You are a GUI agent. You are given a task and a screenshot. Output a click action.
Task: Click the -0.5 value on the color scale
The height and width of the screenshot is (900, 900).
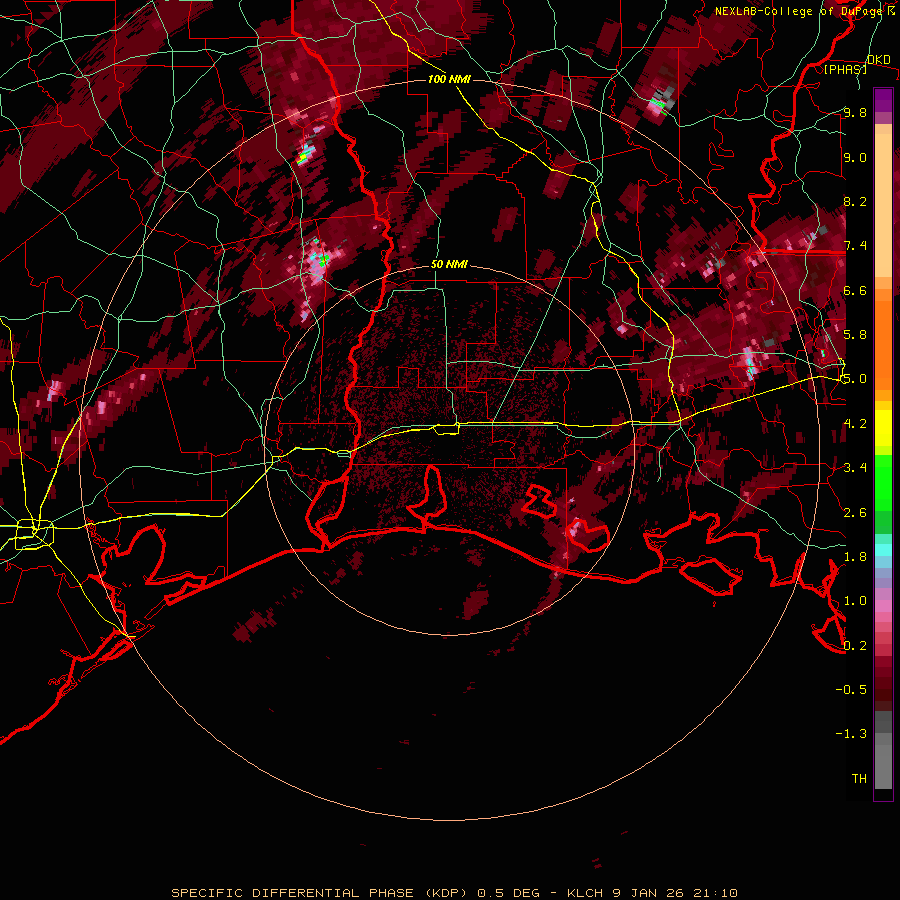851,689
